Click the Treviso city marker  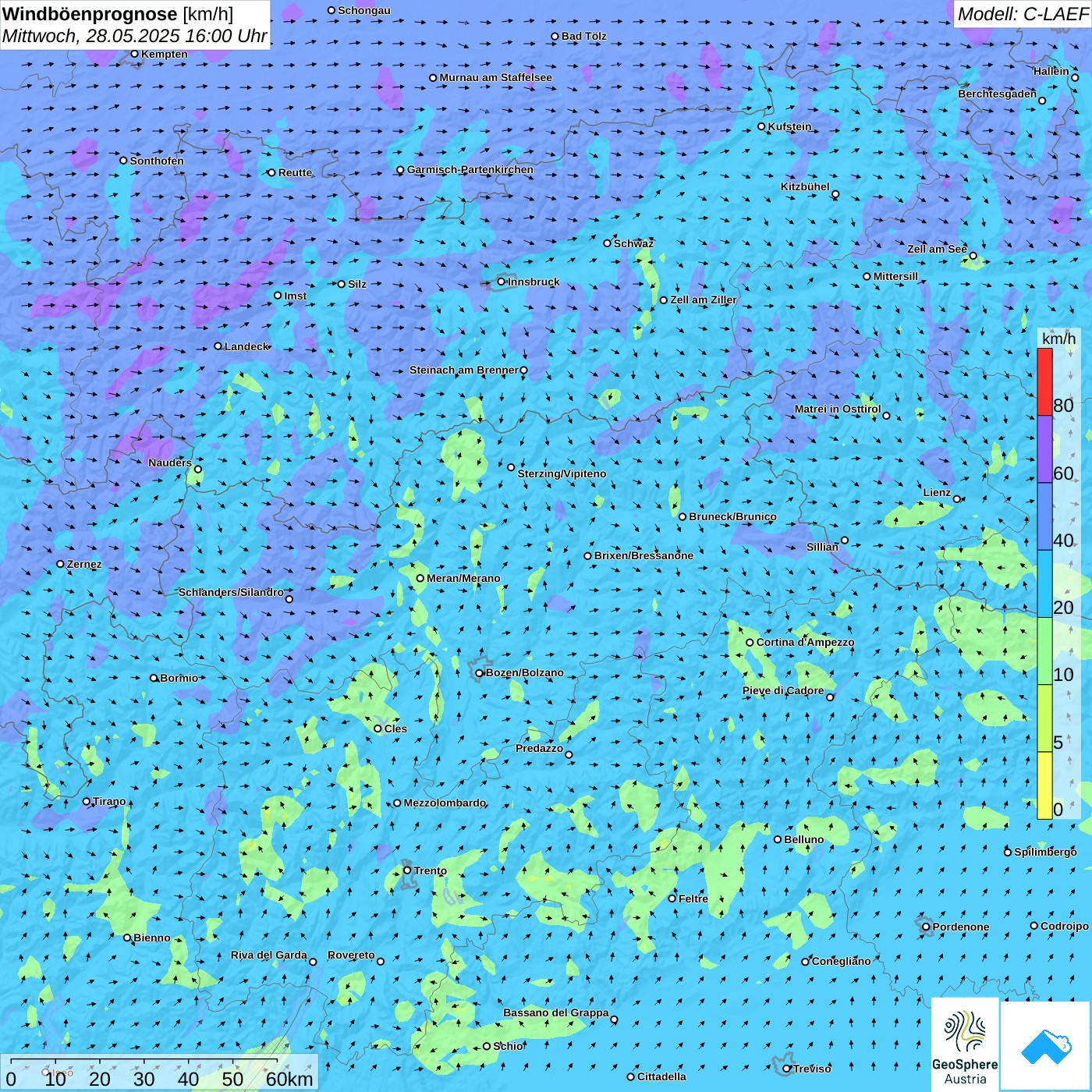click(x=787, y=1069)
